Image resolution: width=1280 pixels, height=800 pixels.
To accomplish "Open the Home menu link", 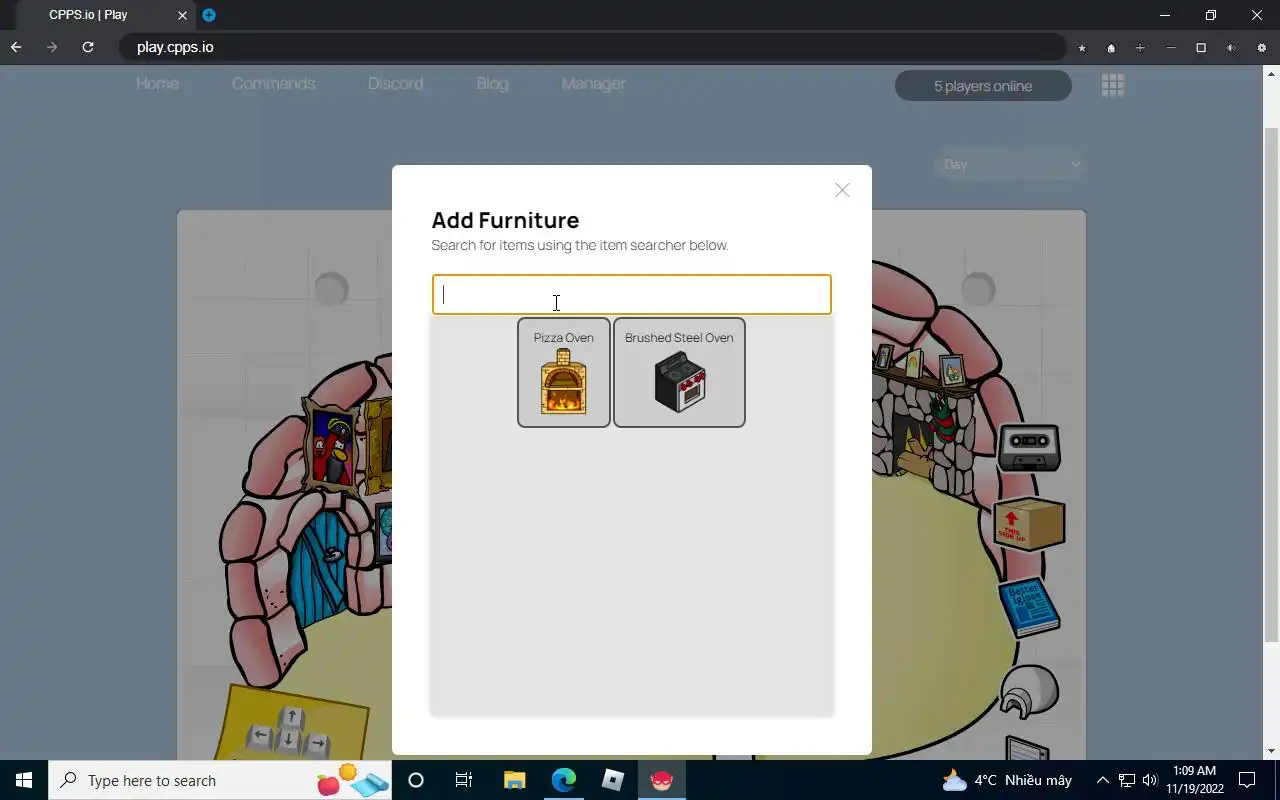I will (157, 84).
